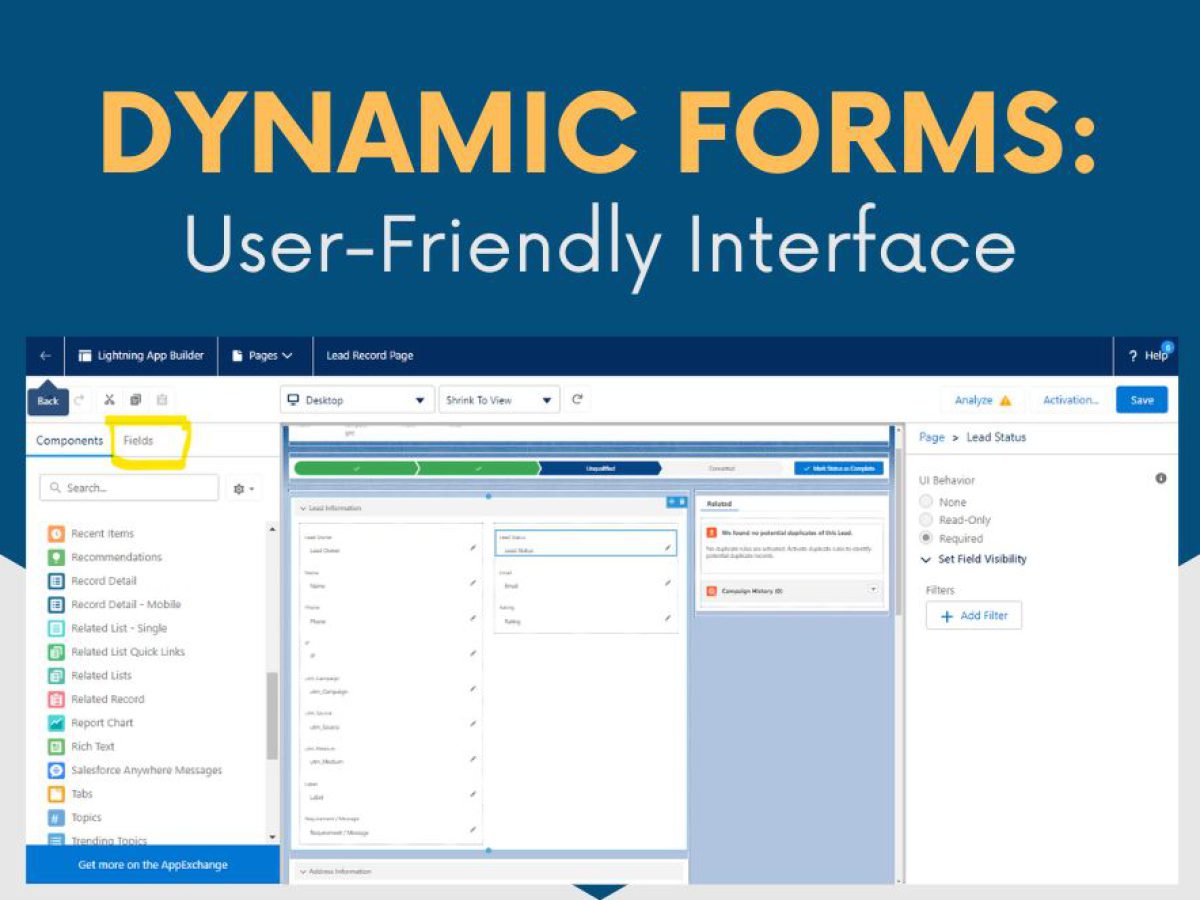Click the Rich Text component icon
Viewport: 1200px width, 900px height.
[x=56, y=747]
